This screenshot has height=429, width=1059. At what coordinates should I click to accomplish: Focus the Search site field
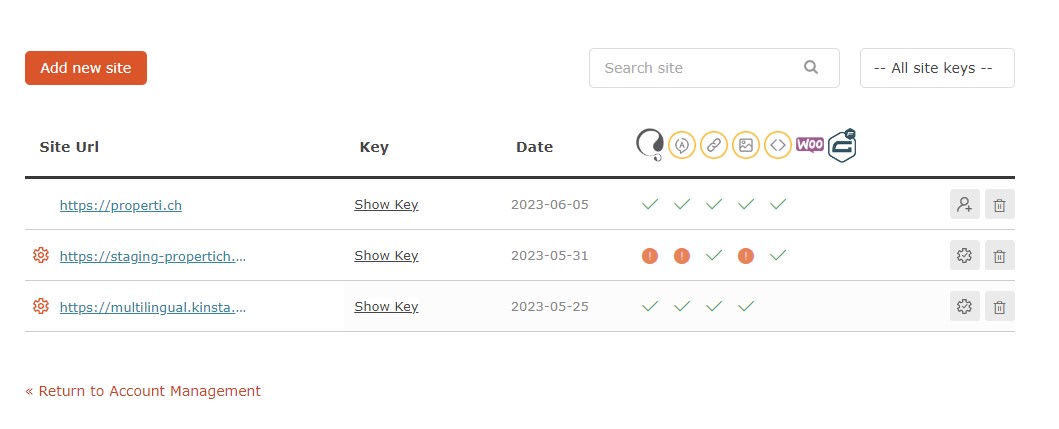click(714, 68)
